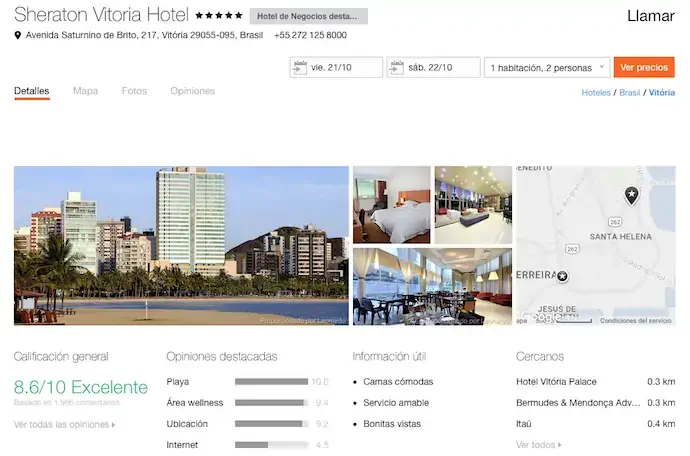
Task: Click the Servicio amable item
Action: coord(396,403)
